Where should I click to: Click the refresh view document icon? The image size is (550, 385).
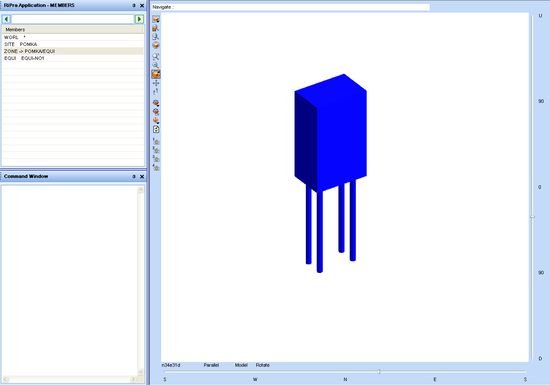156,129
